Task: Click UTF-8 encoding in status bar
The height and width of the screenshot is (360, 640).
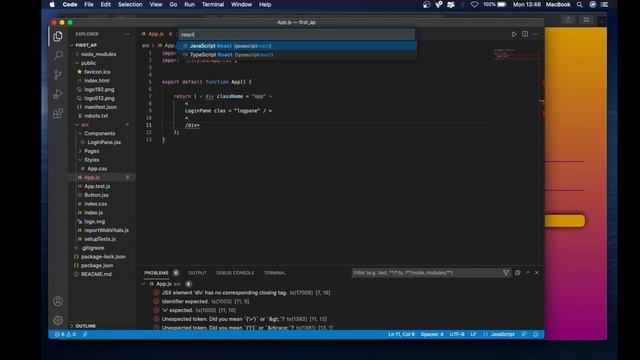Action: [x=457, y=334]
